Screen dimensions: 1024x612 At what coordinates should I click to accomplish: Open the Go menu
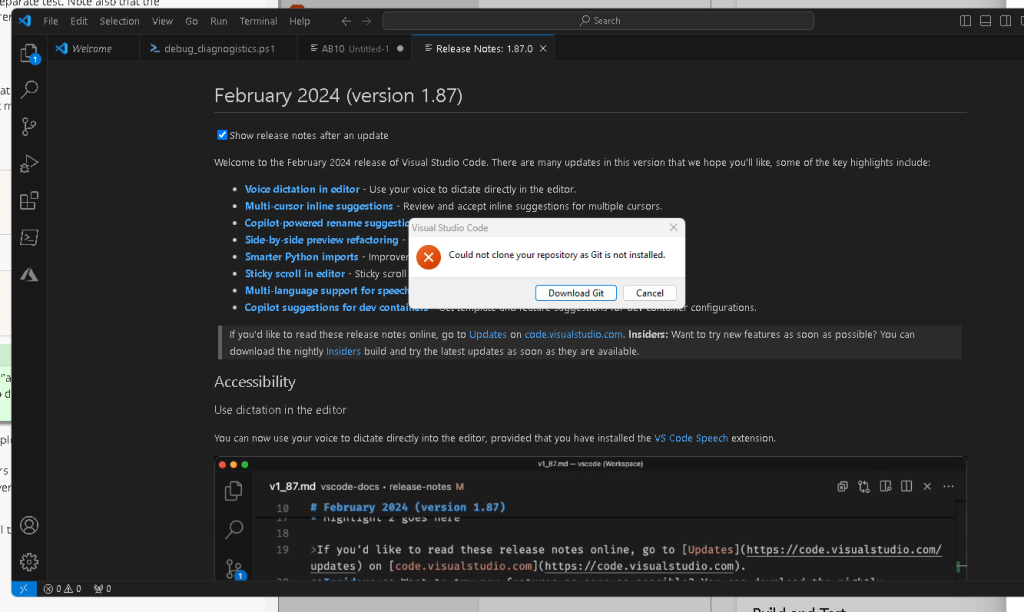coord(191,21)
